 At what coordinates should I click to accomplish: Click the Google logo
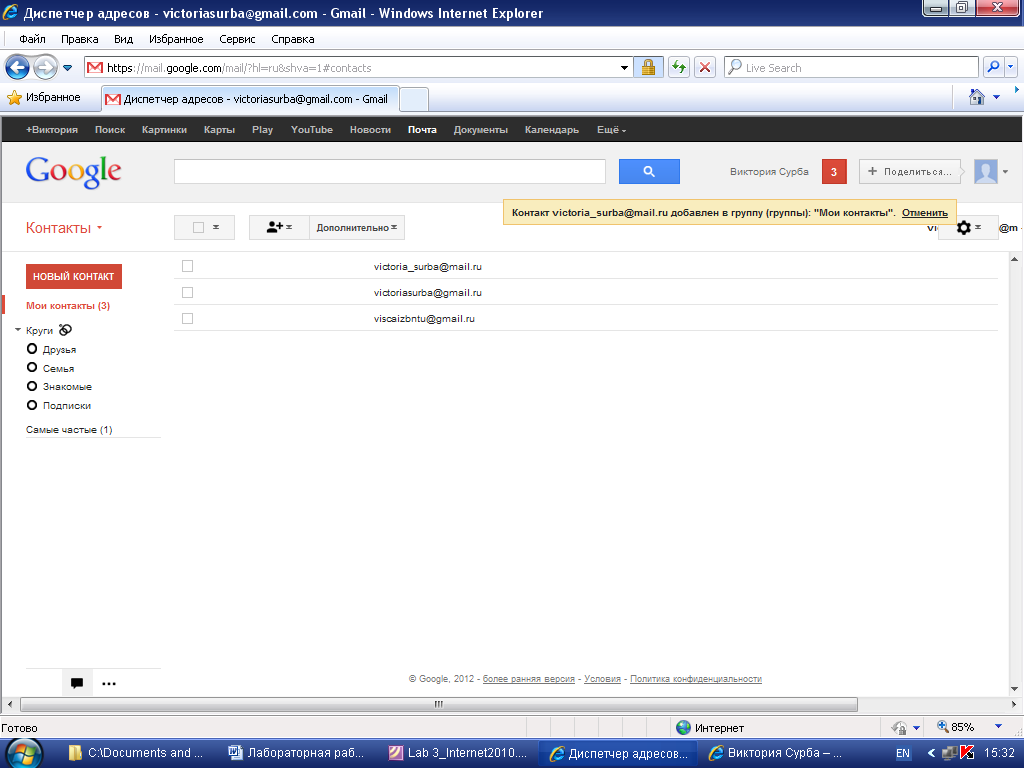click(73, 172)
